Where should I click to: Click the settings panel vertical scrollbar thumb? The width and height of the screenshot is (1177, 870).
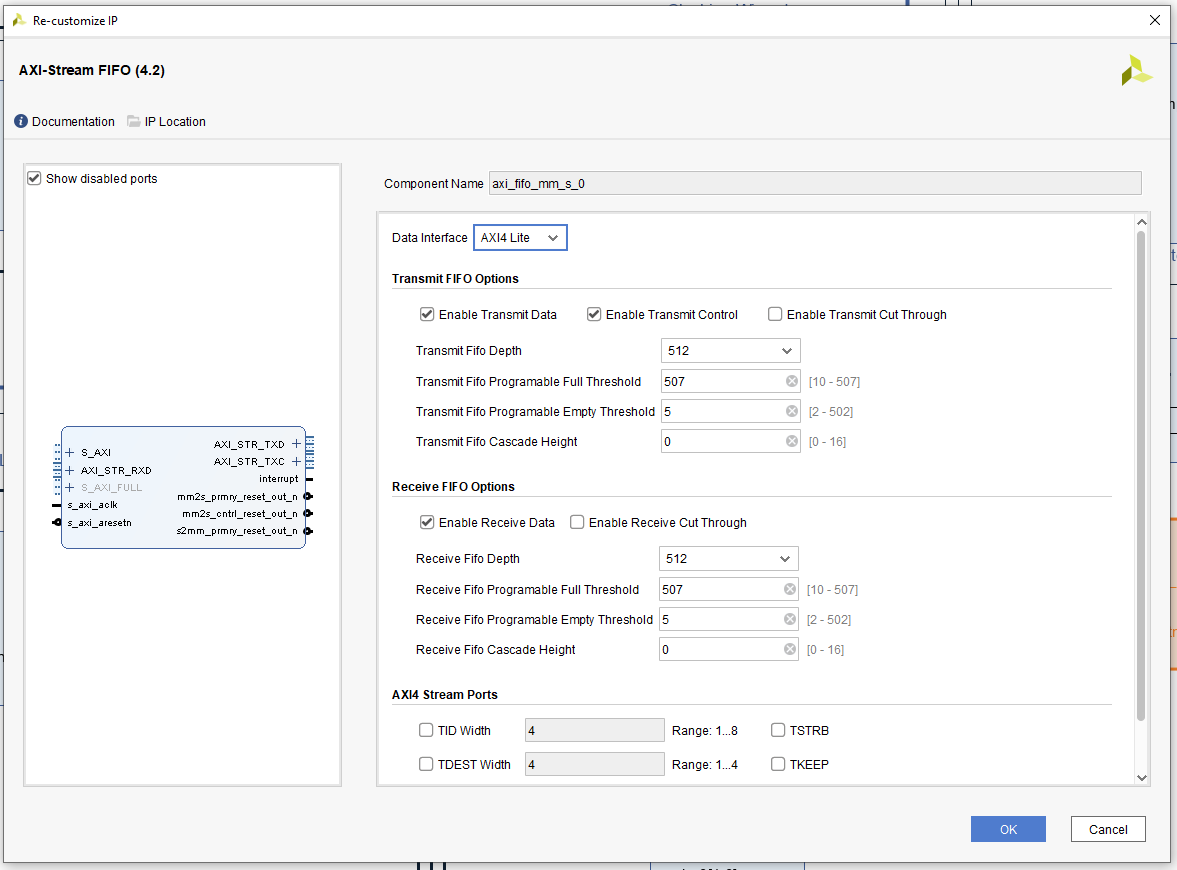tap(1141, 476)
